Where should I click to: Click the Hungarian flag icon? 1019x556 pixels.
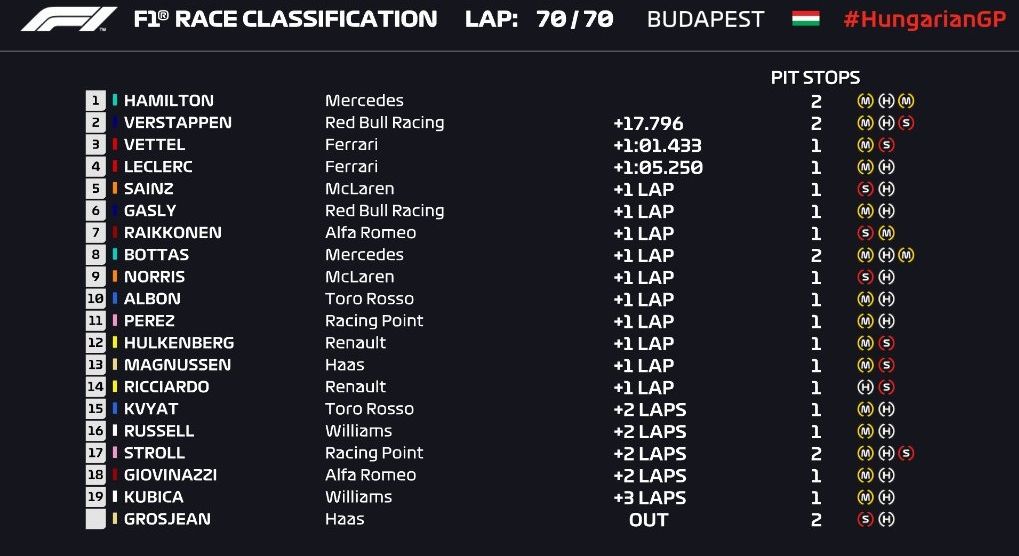coord(805,19)
